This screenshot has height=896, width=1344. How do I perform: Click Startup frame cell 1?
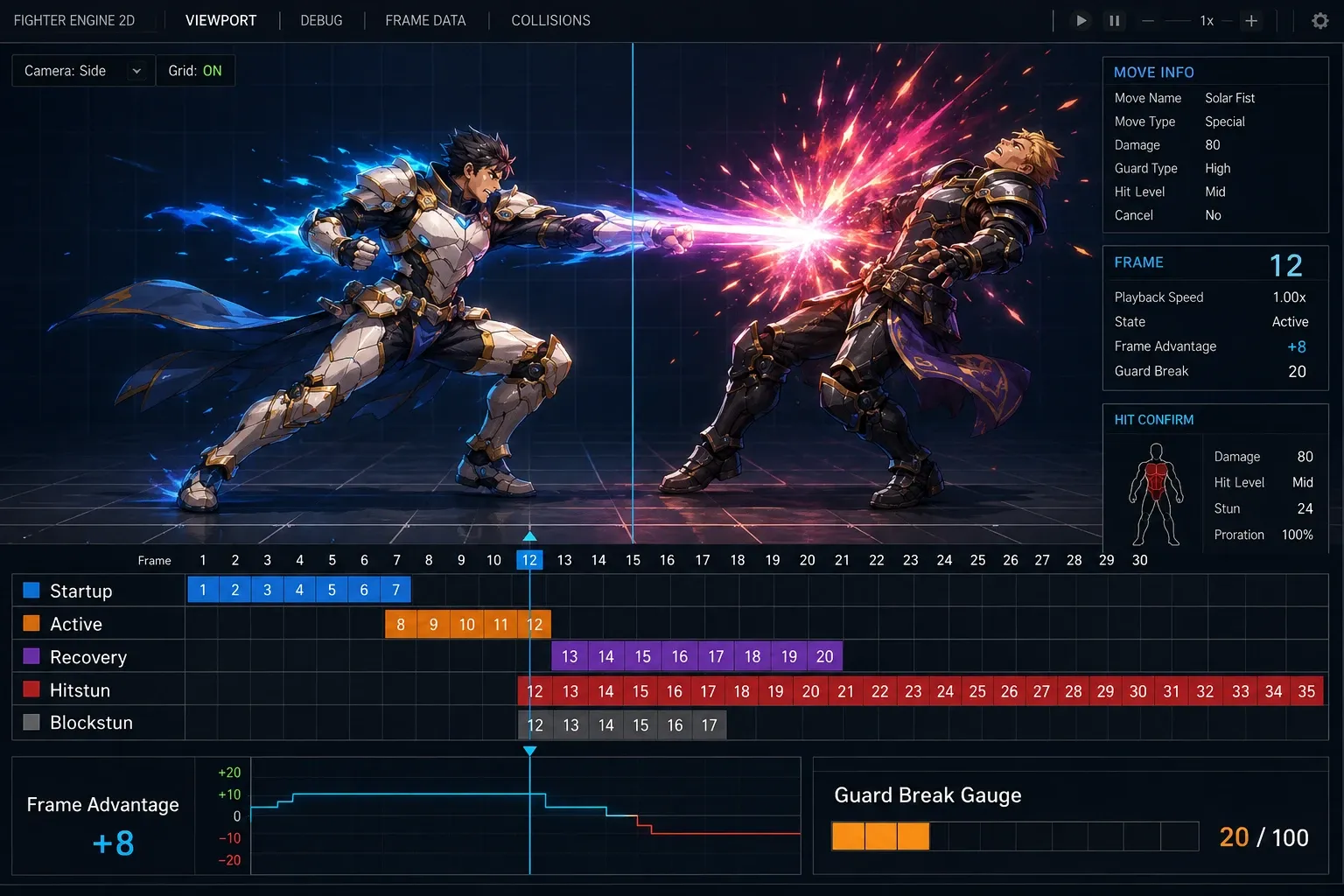click(203, 590)
